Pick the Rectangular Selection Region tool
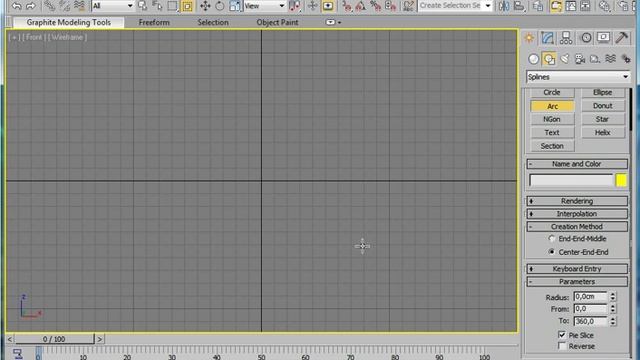The height and width of the screenshot is (360, 640). 172,6
